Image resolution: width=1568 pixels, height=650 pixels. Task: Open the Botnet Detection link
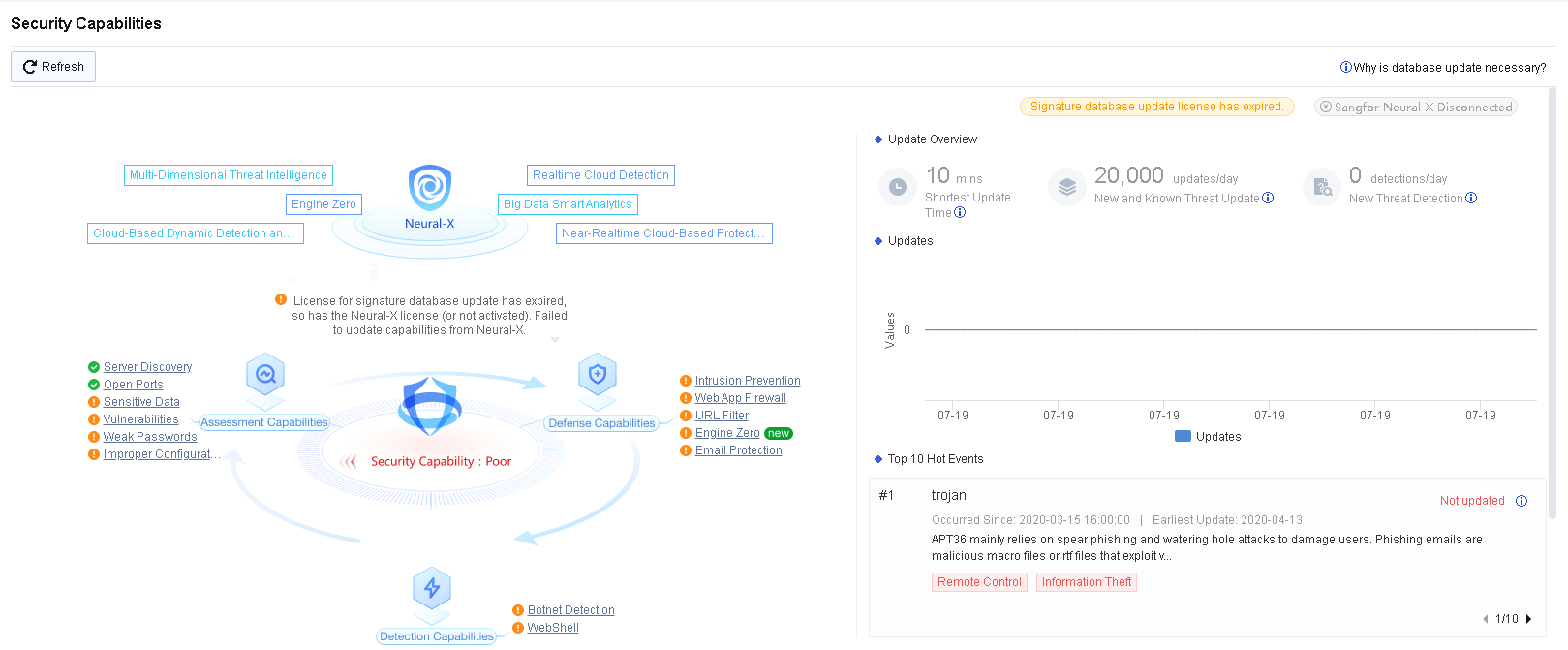coord(570,610)
